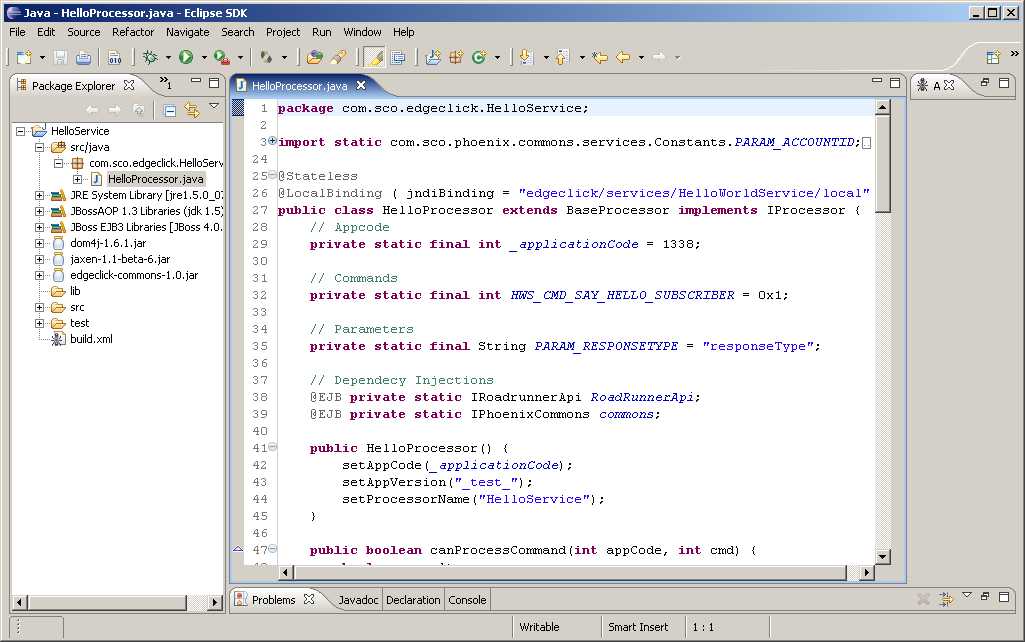
Task: Click the Search flashlight toolbar icon
Action: tap(339, 58)
